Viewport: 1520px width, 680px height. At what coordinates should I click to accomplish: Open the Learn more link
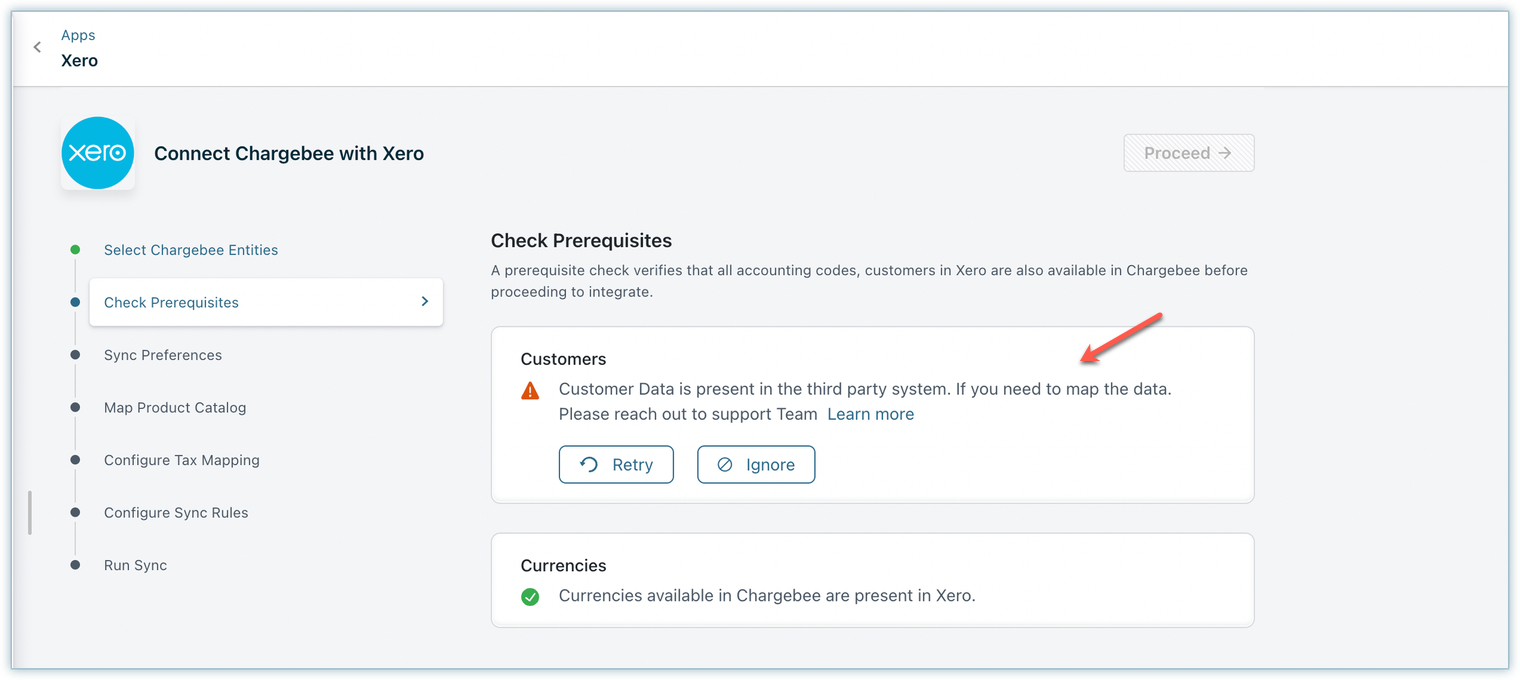870,414
